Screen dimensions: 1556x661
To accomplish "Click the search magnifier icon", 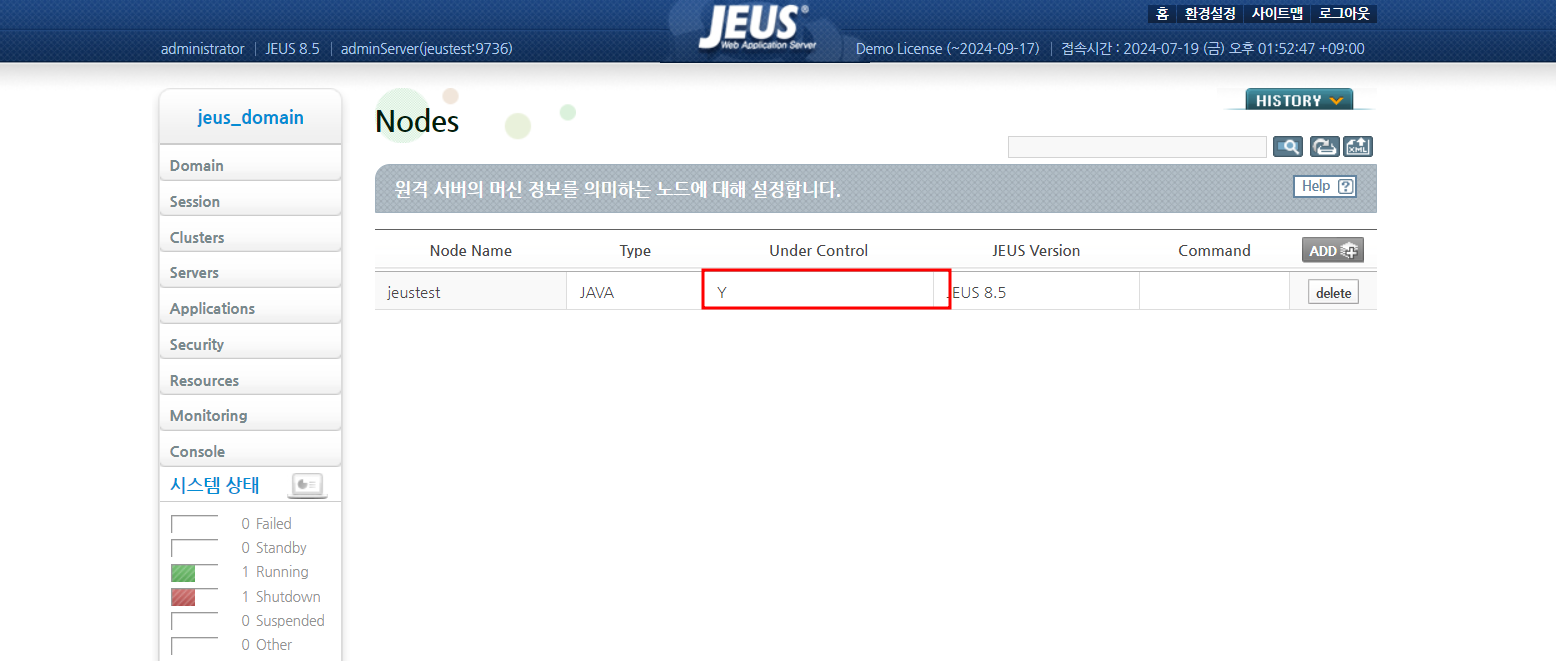I will point(1288,147).
